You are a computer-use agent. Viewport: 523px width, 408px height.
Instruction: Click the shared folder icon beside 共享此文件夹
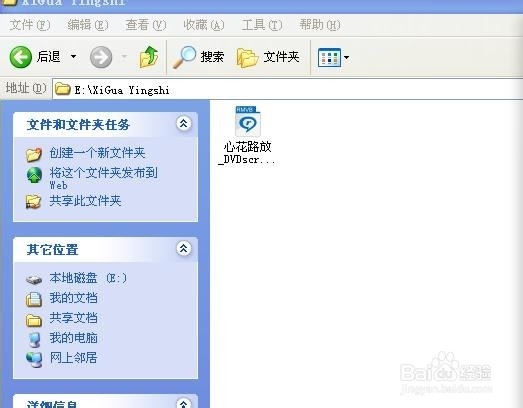(x=34, y=201)
